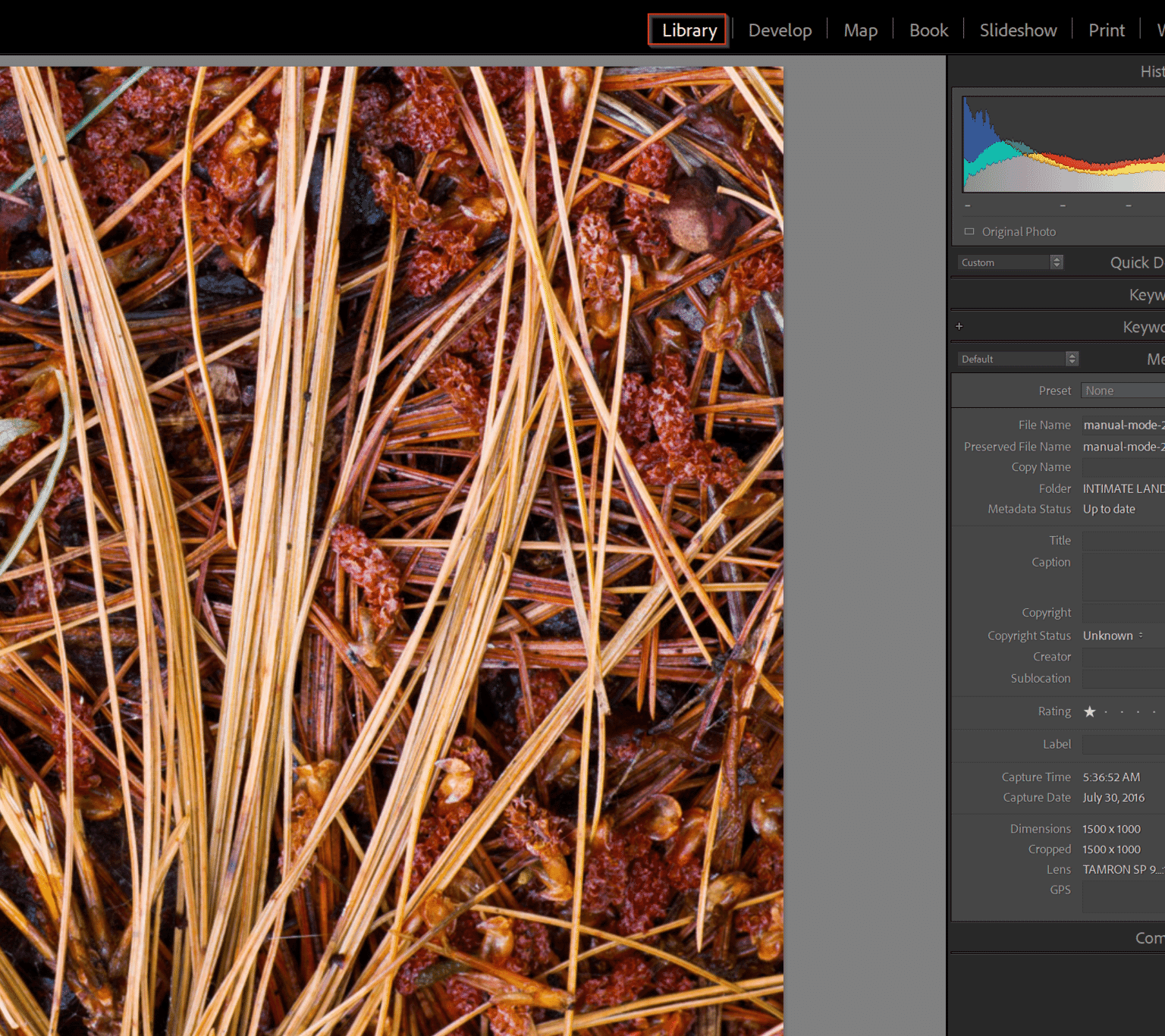This screenshot has height=1036, width=1165.
Task: Click the Quick Develop preset stepper arrows
Action: 1057,262
